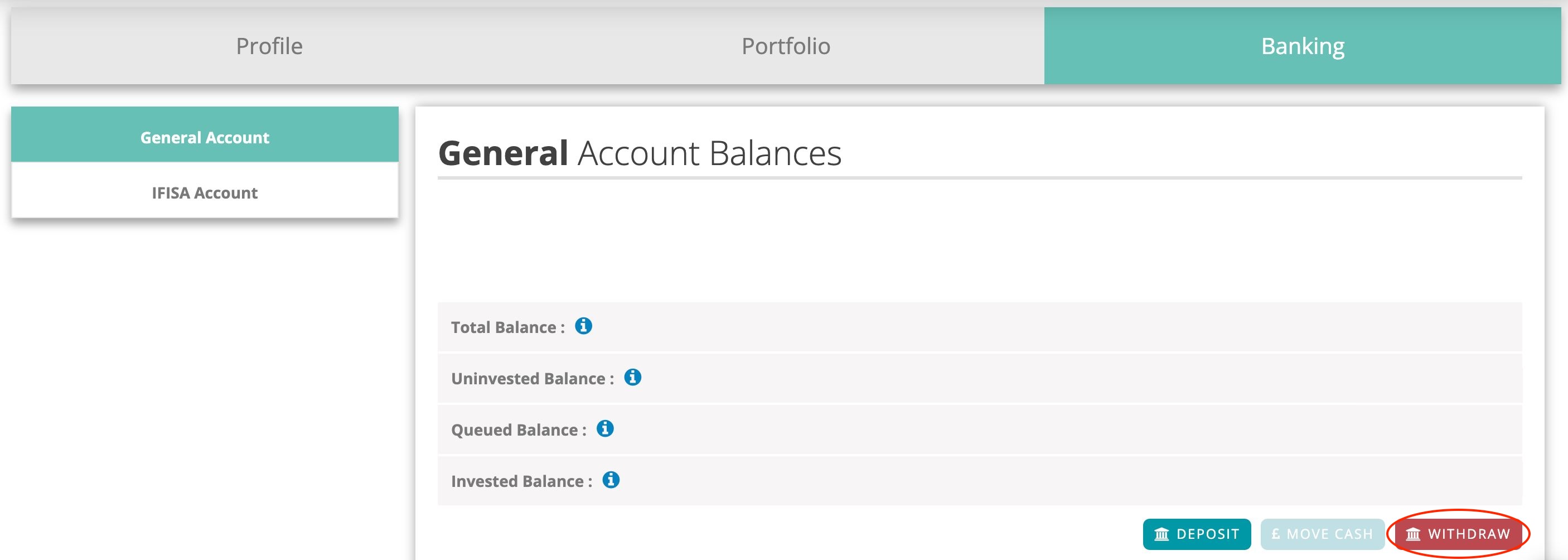
Task: Click the Queued Balance label
Action: click(514, 429)
